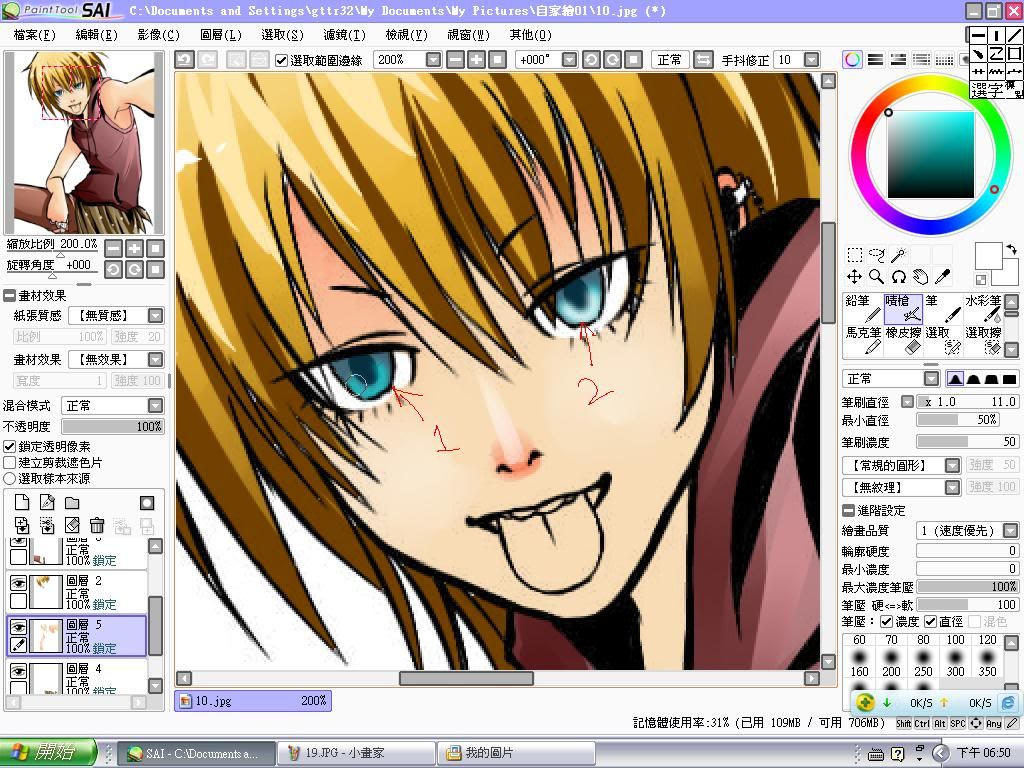Toggle 選取範圍邊緣 checkbox
Viewport: 1024px width, 768px height.
(x=281, y=60)
